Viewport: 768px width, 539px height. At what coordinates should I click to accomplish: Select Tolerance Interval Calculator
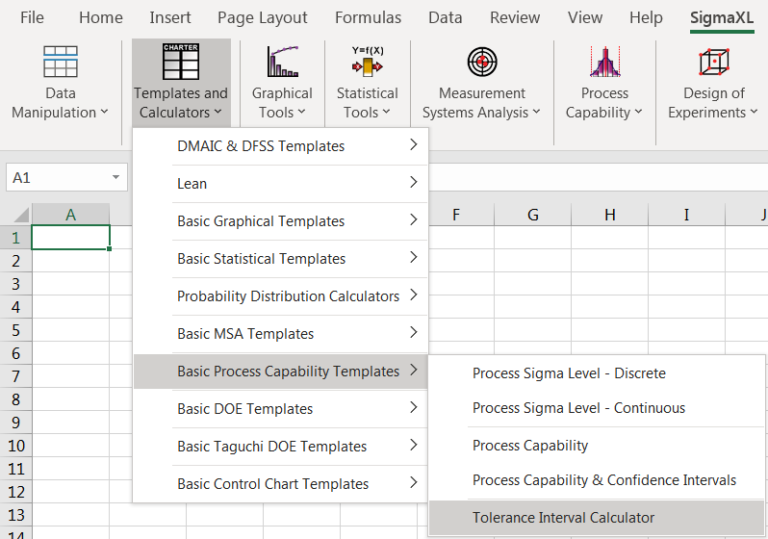(x=563, y=517)
